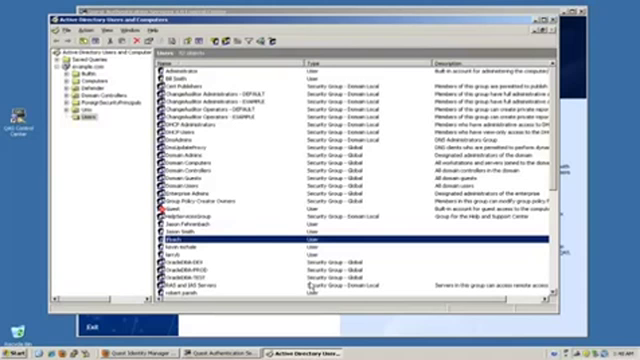This screenshot has width=640, height=360.
Task: Click Exit in the background window
Action: [92, 327]
